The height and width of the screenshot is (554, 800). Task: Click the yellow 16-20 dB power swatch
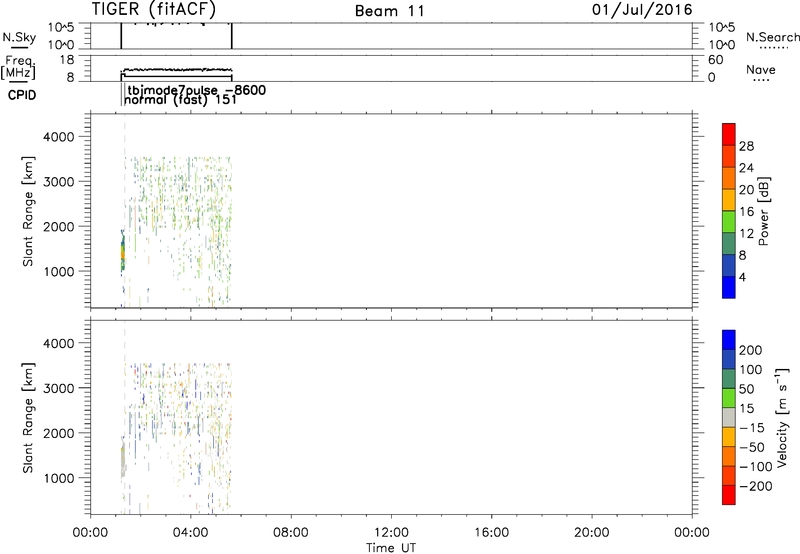729,199
